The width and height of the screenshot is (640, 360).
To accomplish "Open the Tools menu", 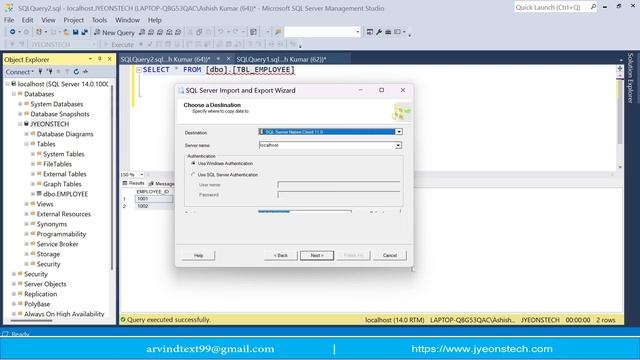I will click(99, 20).
